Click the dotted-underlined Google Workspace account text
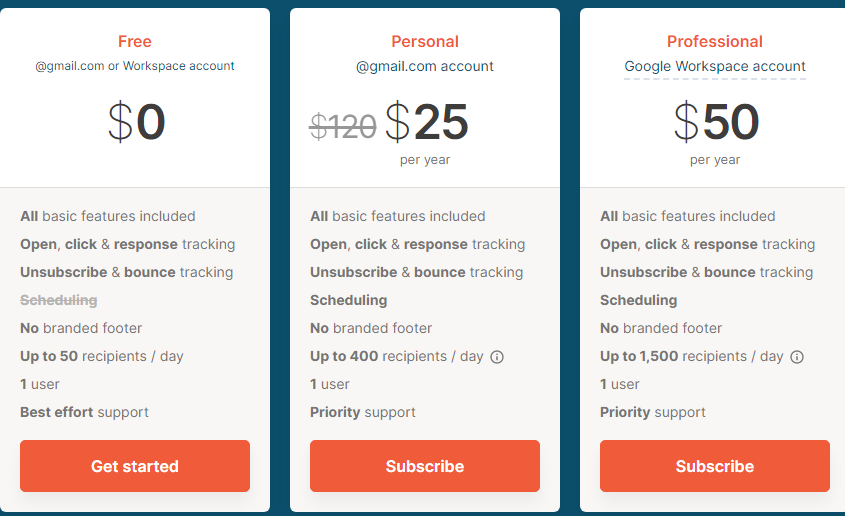Image resolution: width=845 pixels, height=516 pixels. point(715,67)
